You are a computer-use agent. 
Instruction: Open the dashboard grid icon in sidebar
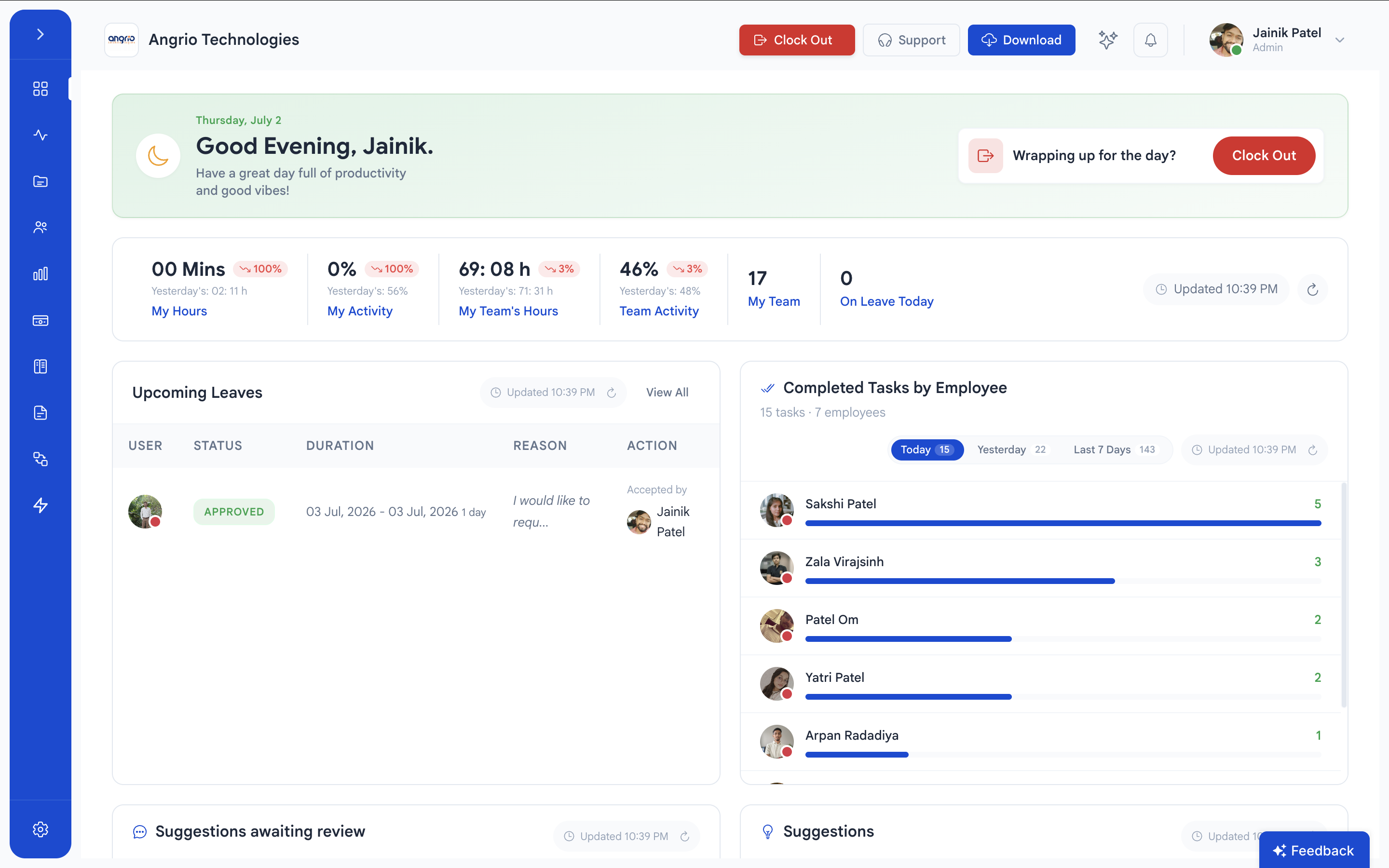pos(40,88)
